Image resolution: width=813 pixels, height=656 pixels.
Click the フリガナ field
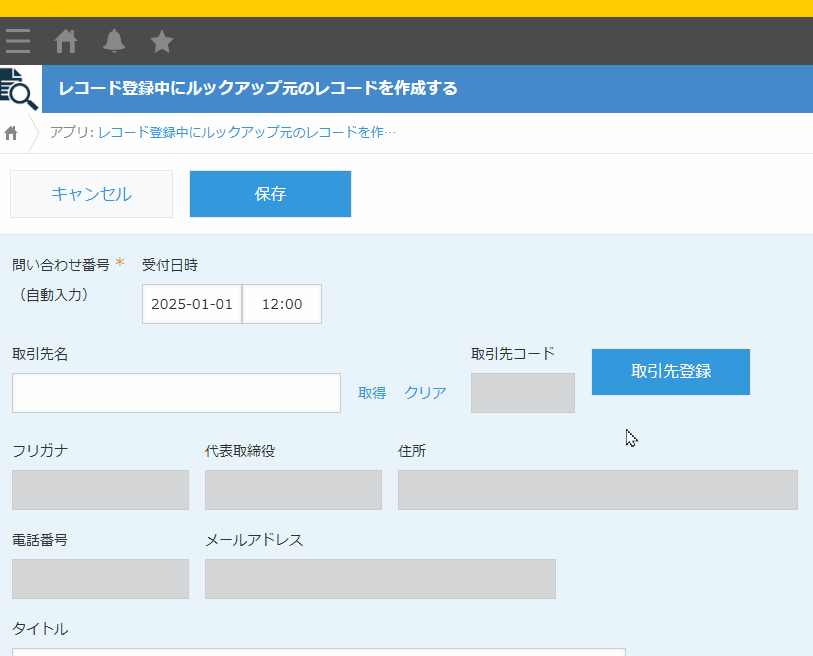[x=100, y=490]
